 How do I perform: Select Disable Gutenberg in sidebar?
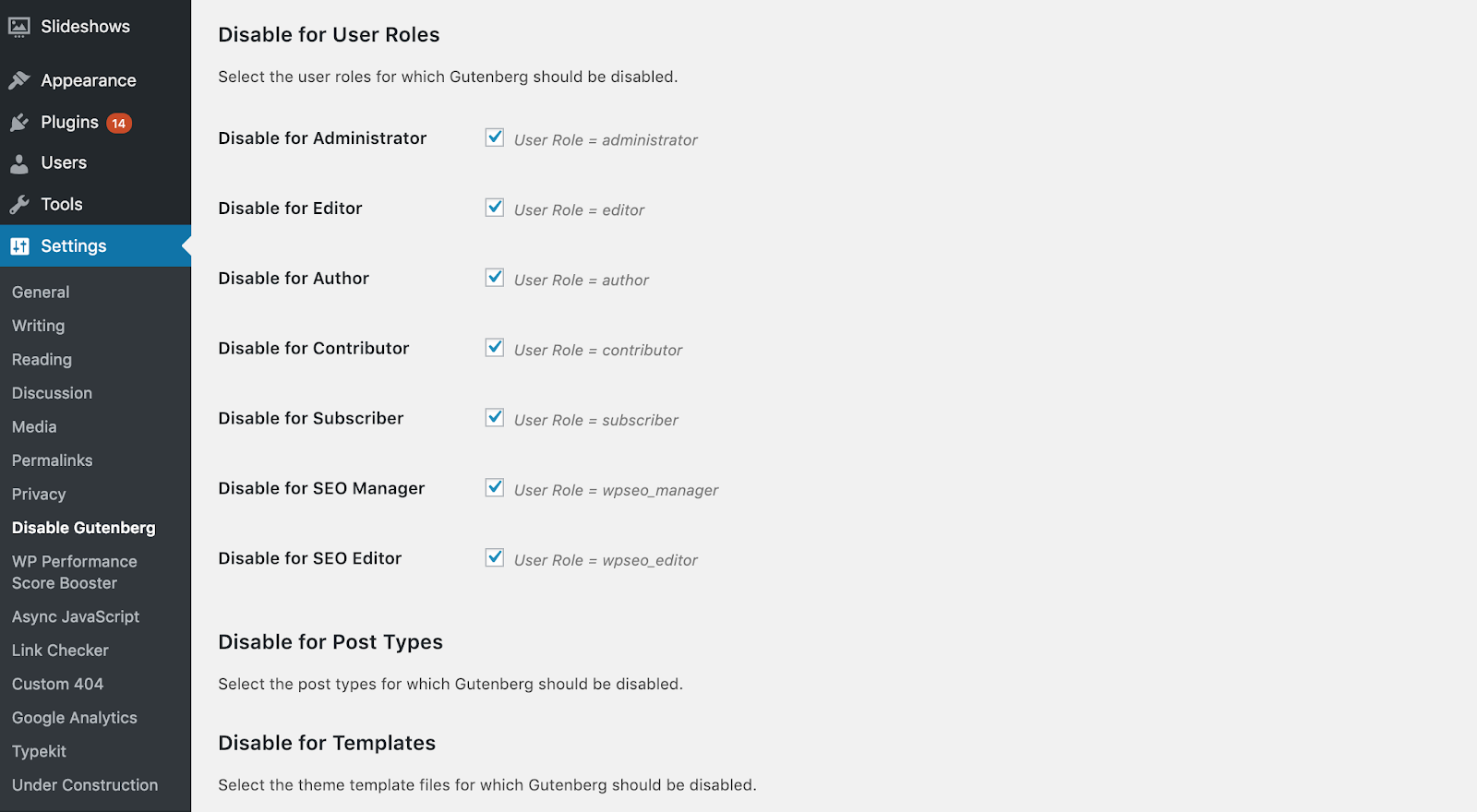click(84, 528)
